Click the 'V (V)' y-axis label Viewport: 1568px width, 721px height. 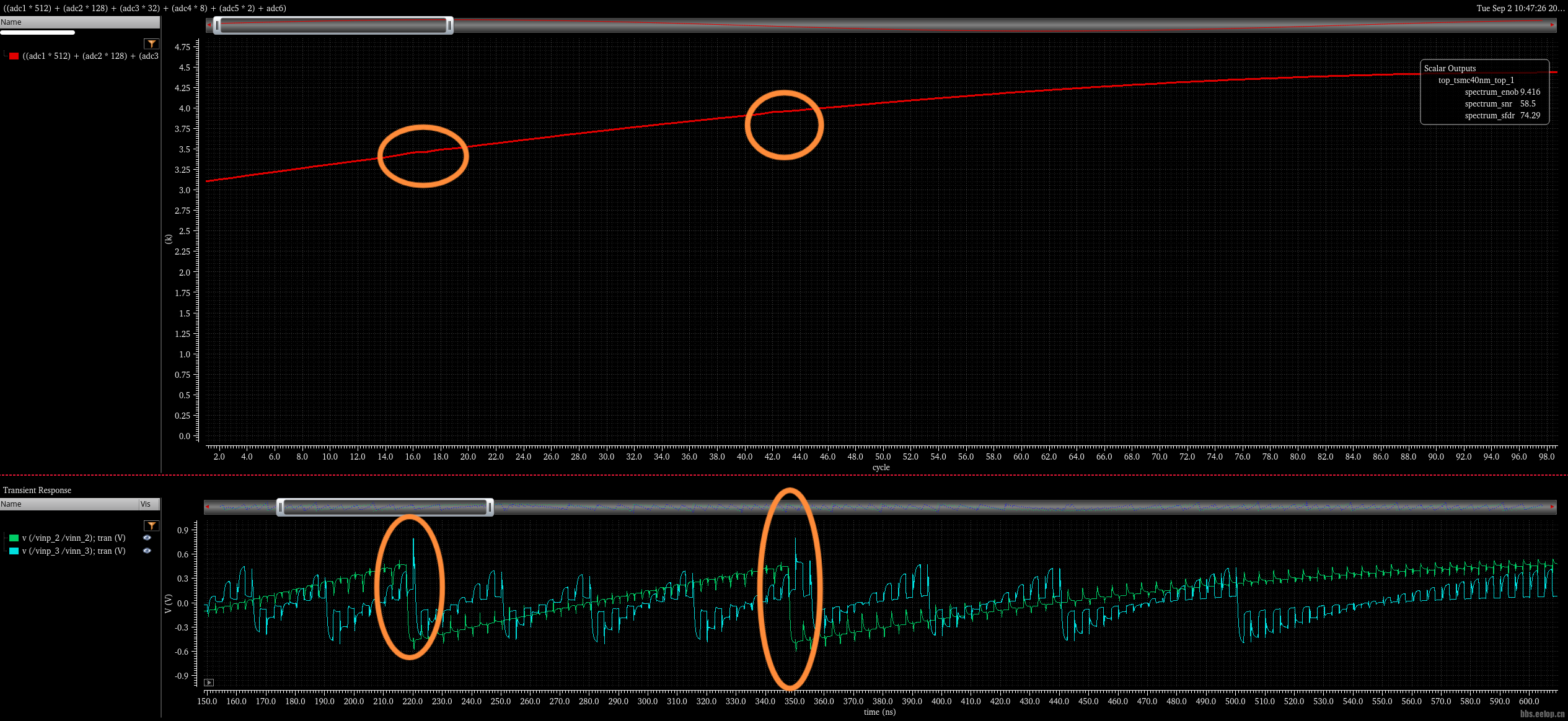coord(168,604)
